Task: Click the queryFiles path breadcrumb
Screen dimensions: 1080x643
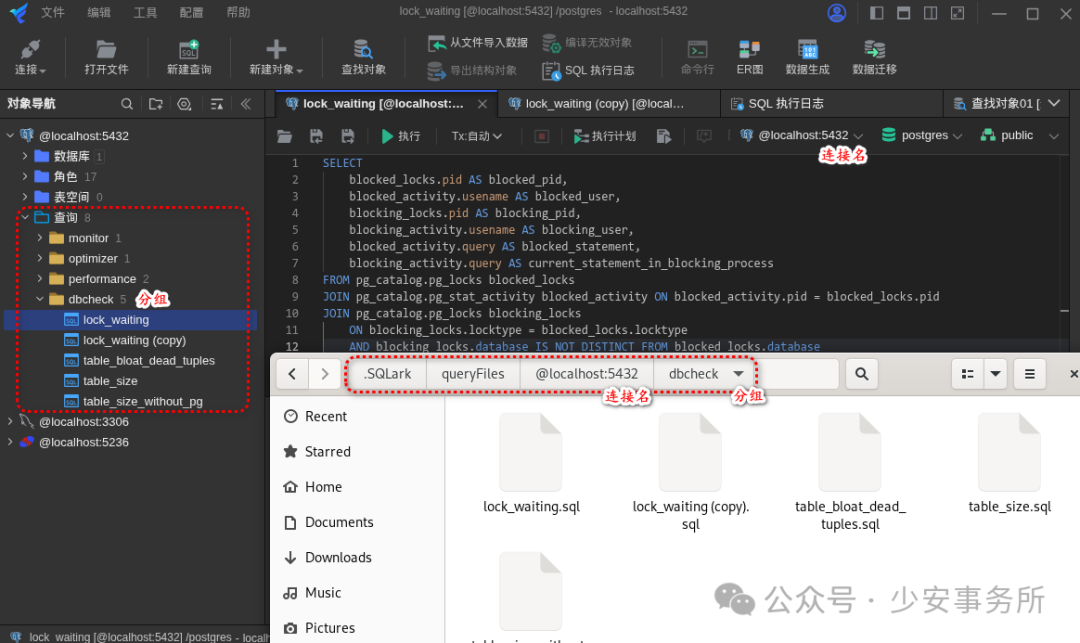Action: click(472, 374)
